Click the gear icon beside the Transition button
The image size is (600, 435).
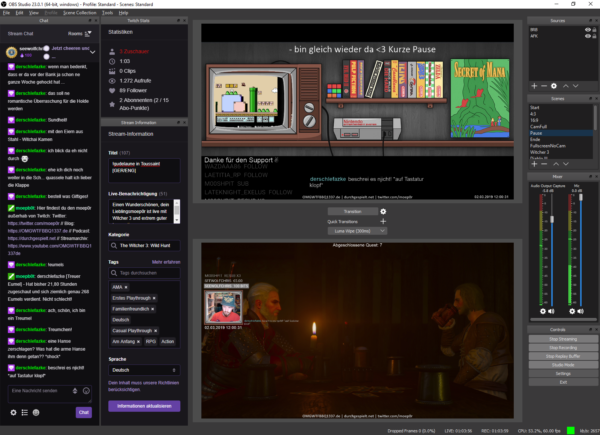click(384, 212)
